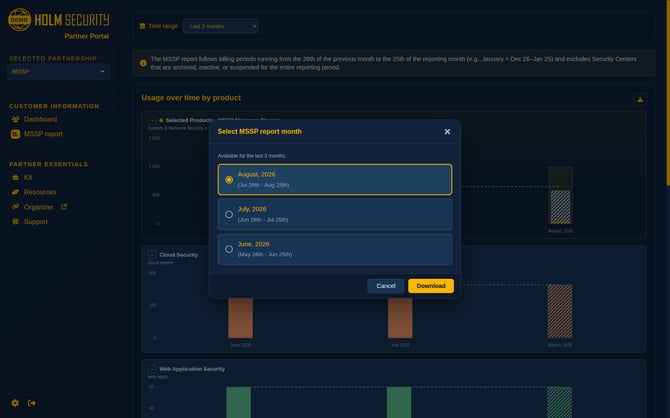Click the '(Jul 26th - Aug 25th)' date range text
The width and height of the screenshot is (670, 418).
click(x=263, y=185)
